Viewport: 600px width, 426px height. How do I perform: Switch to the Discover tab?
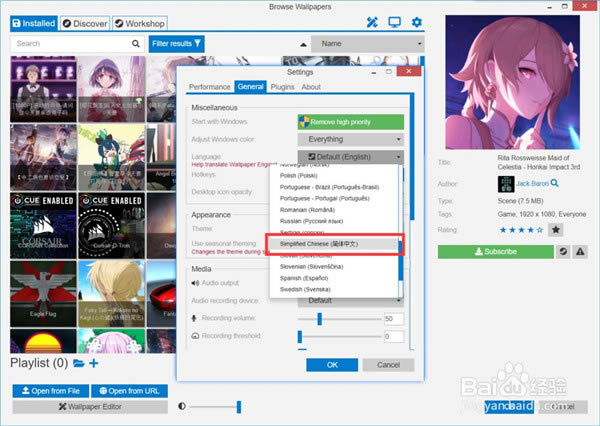85,23
